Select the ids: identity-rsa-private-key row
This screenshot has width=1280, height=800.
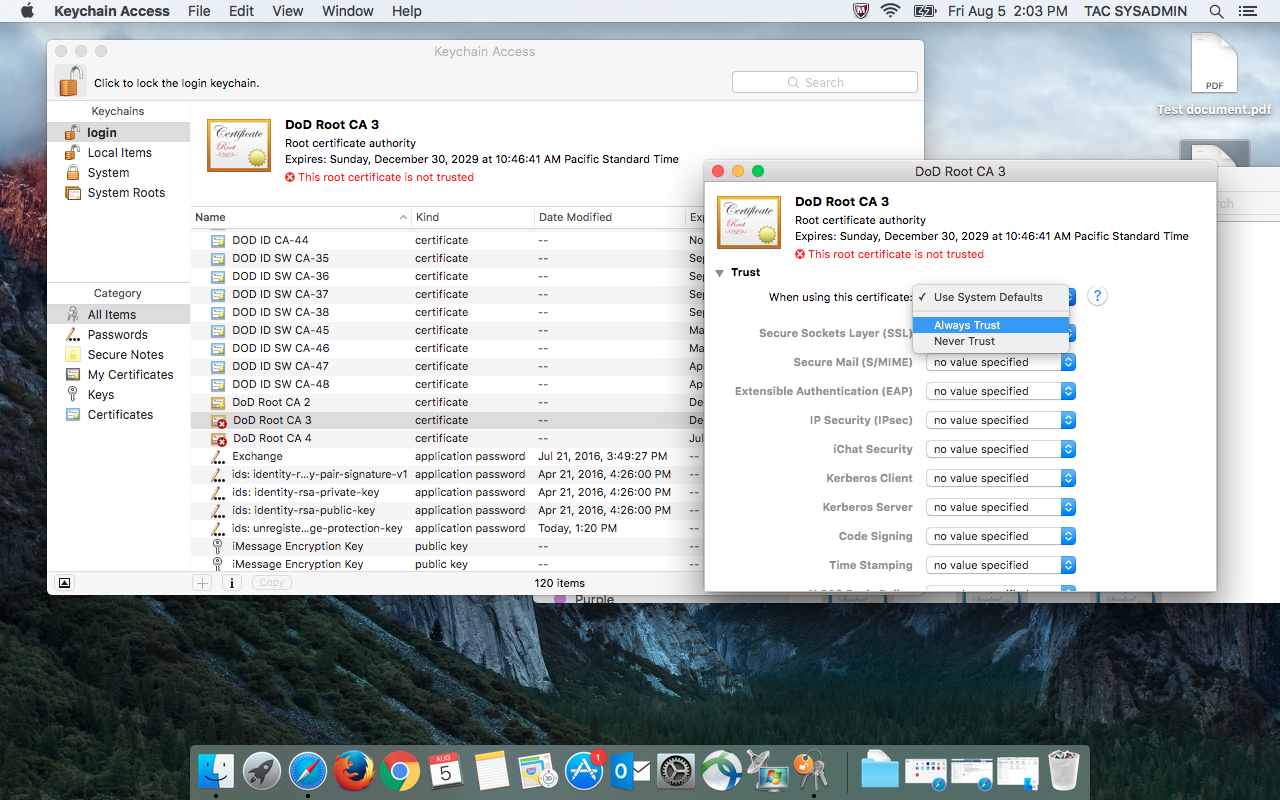click(x=447, y=492)
